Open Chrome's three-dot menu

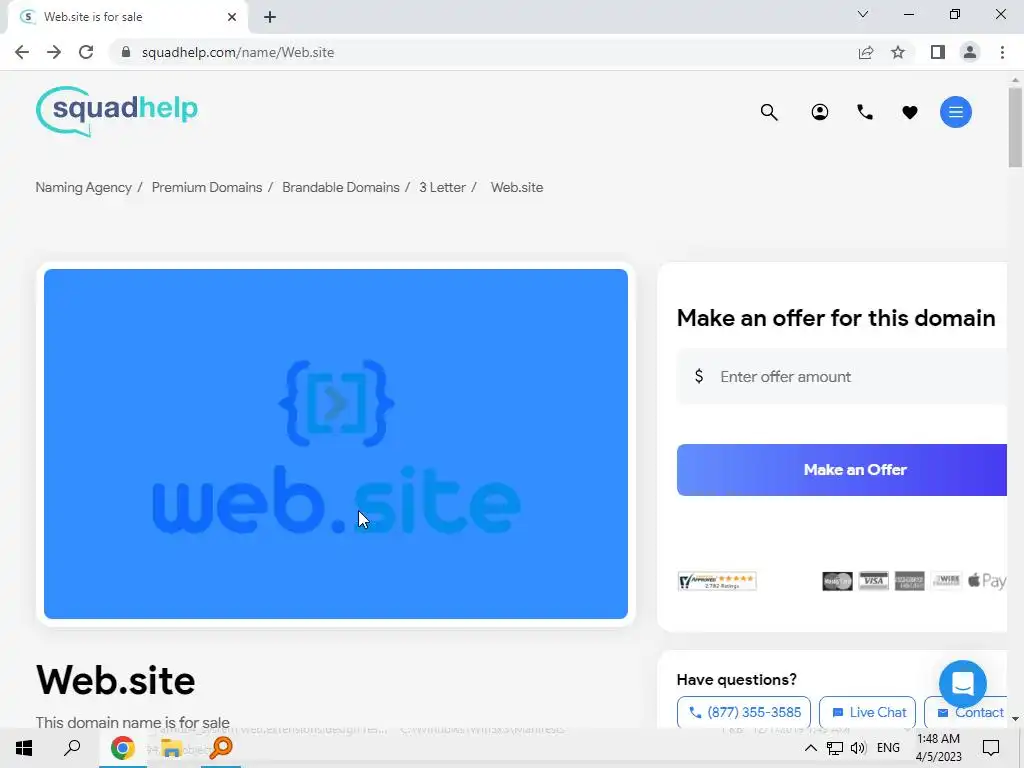[x=1002, y=52]
